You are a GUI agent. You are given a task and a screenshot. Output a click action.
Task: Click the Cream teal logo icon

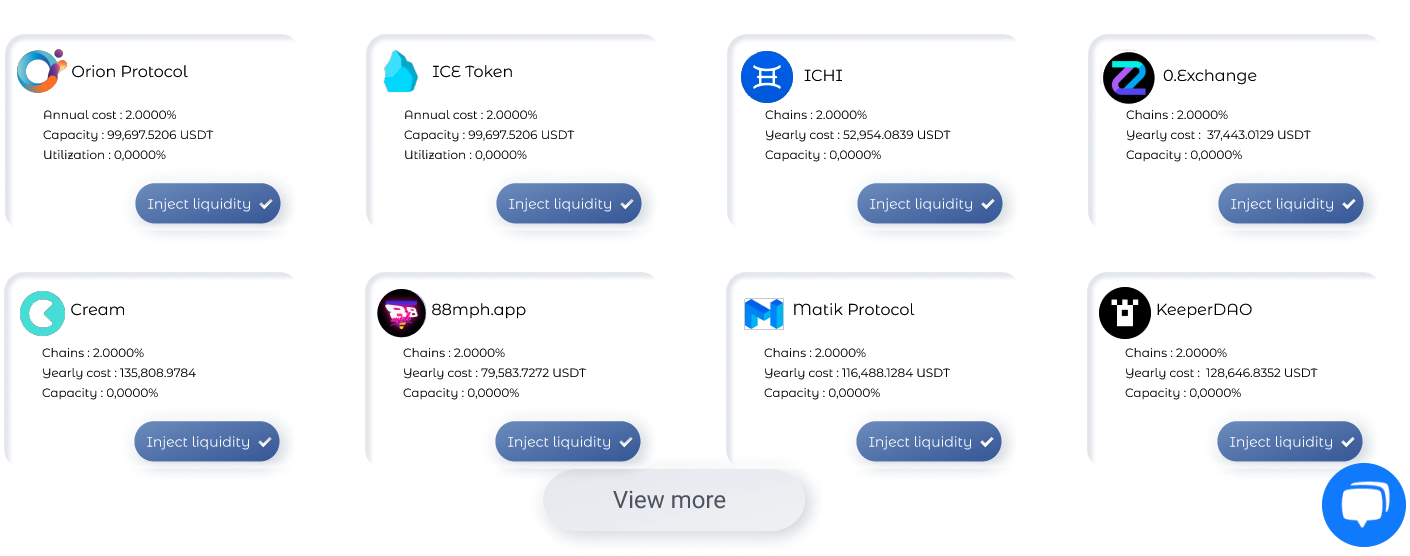(x=42, y=313)
